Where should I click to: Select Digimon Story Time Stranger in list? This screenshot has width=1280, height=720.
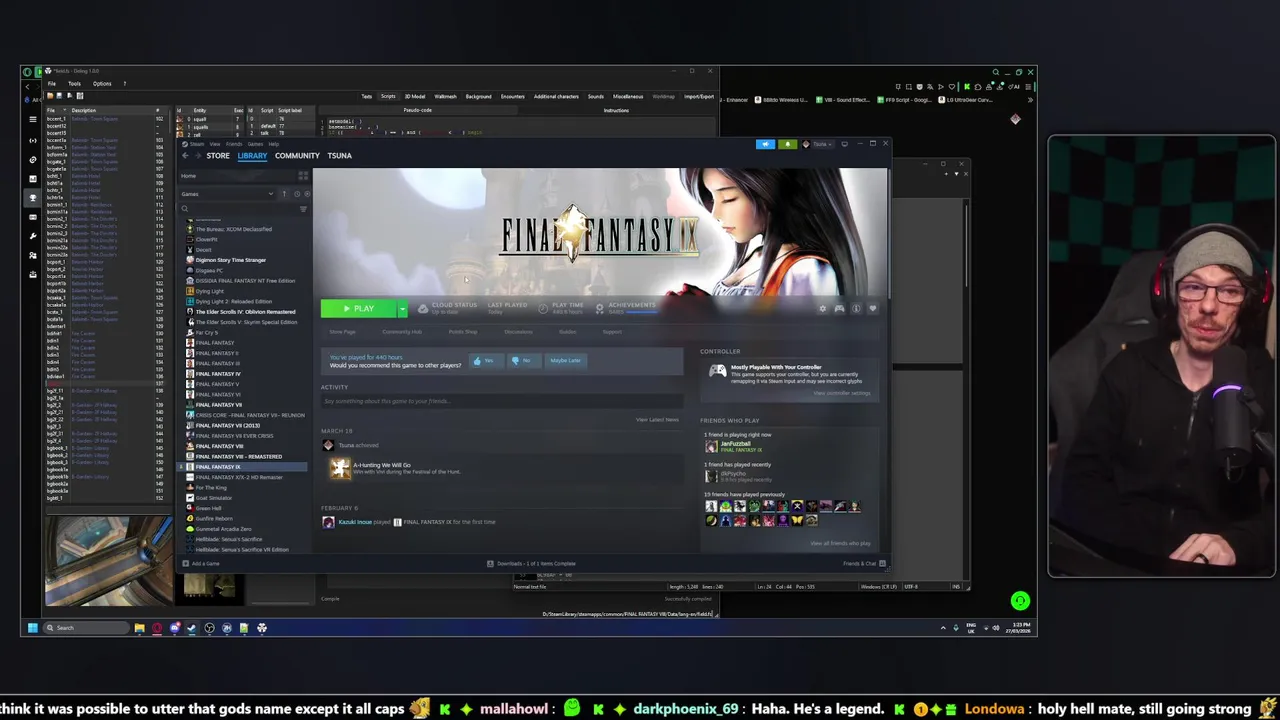pyautogui.click(x=230, y=260)
